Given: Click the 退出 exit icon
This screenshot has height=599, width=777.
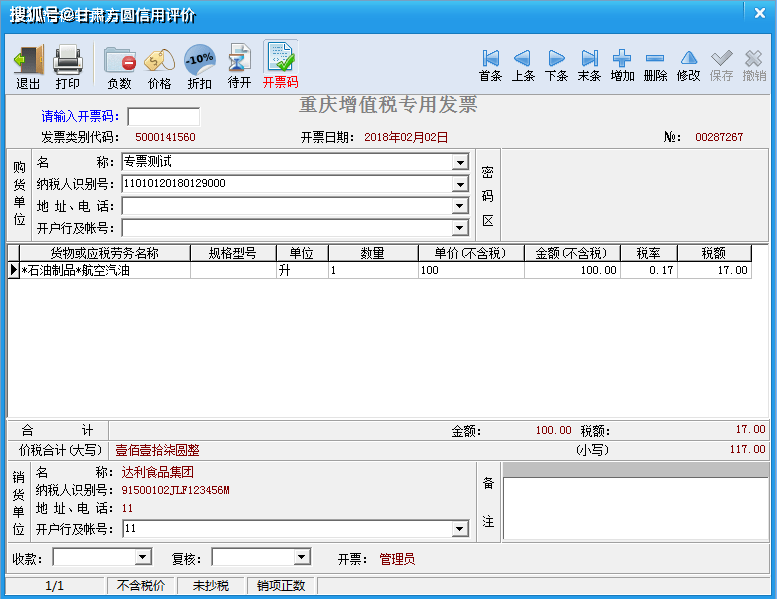Looking at the screenshot, I should point(28,66).
